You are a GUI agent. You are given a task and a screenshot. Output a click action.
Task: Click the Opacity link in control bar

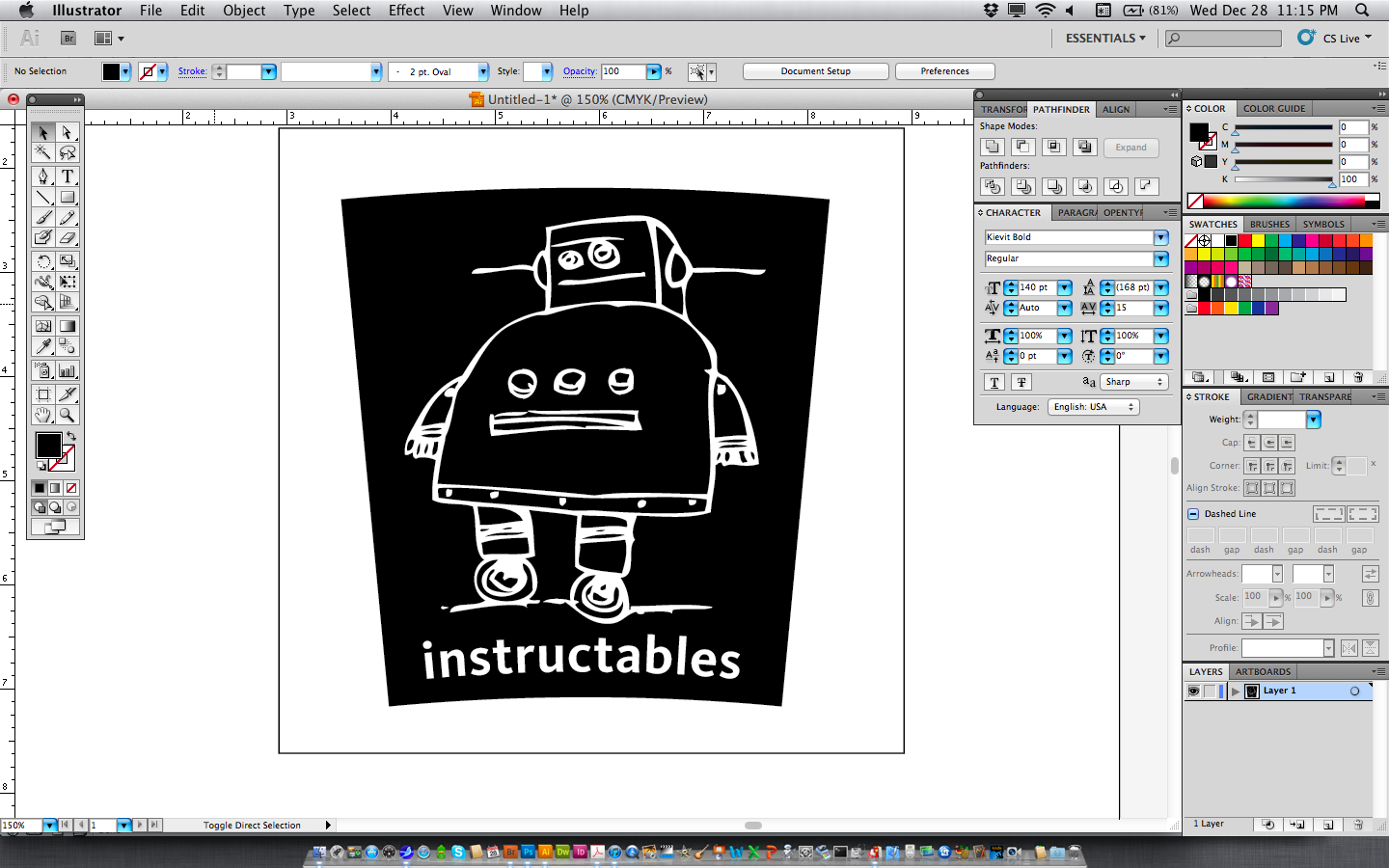(x=580, y=71)
